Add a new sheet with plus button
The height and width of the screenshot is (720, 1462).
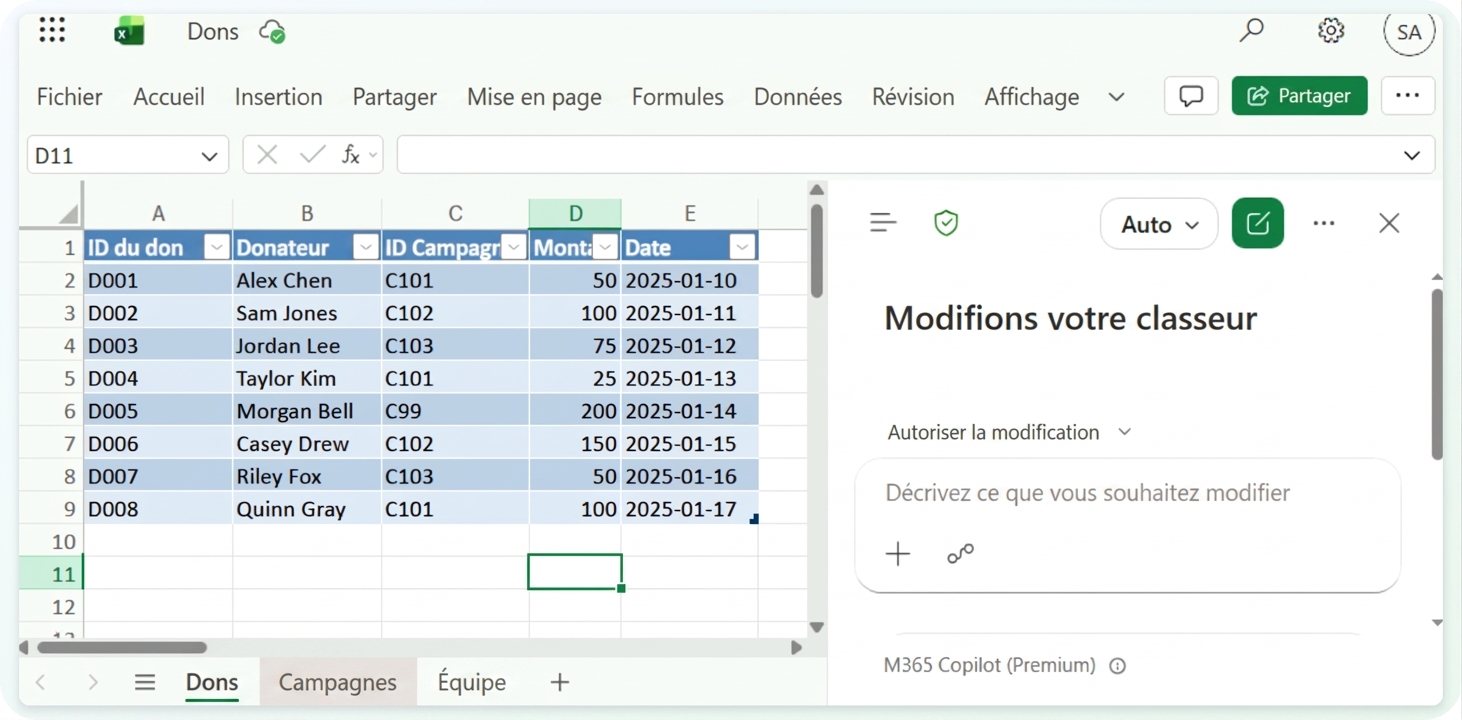560,682
